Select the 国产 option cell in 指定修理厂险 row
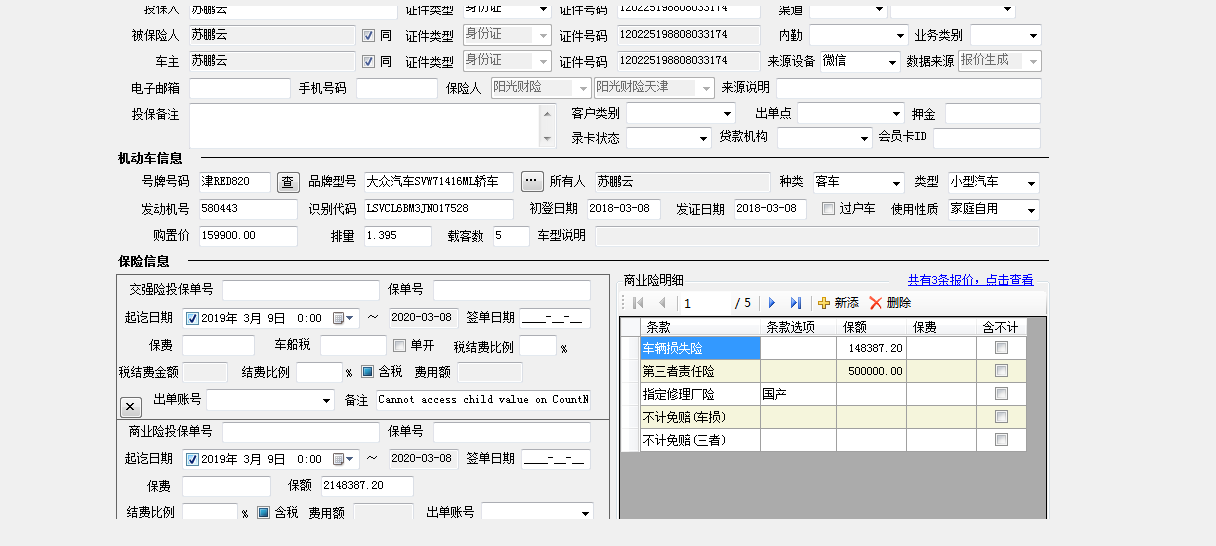Viewport: 1216px width, 546px height. [x=798, y=394]
